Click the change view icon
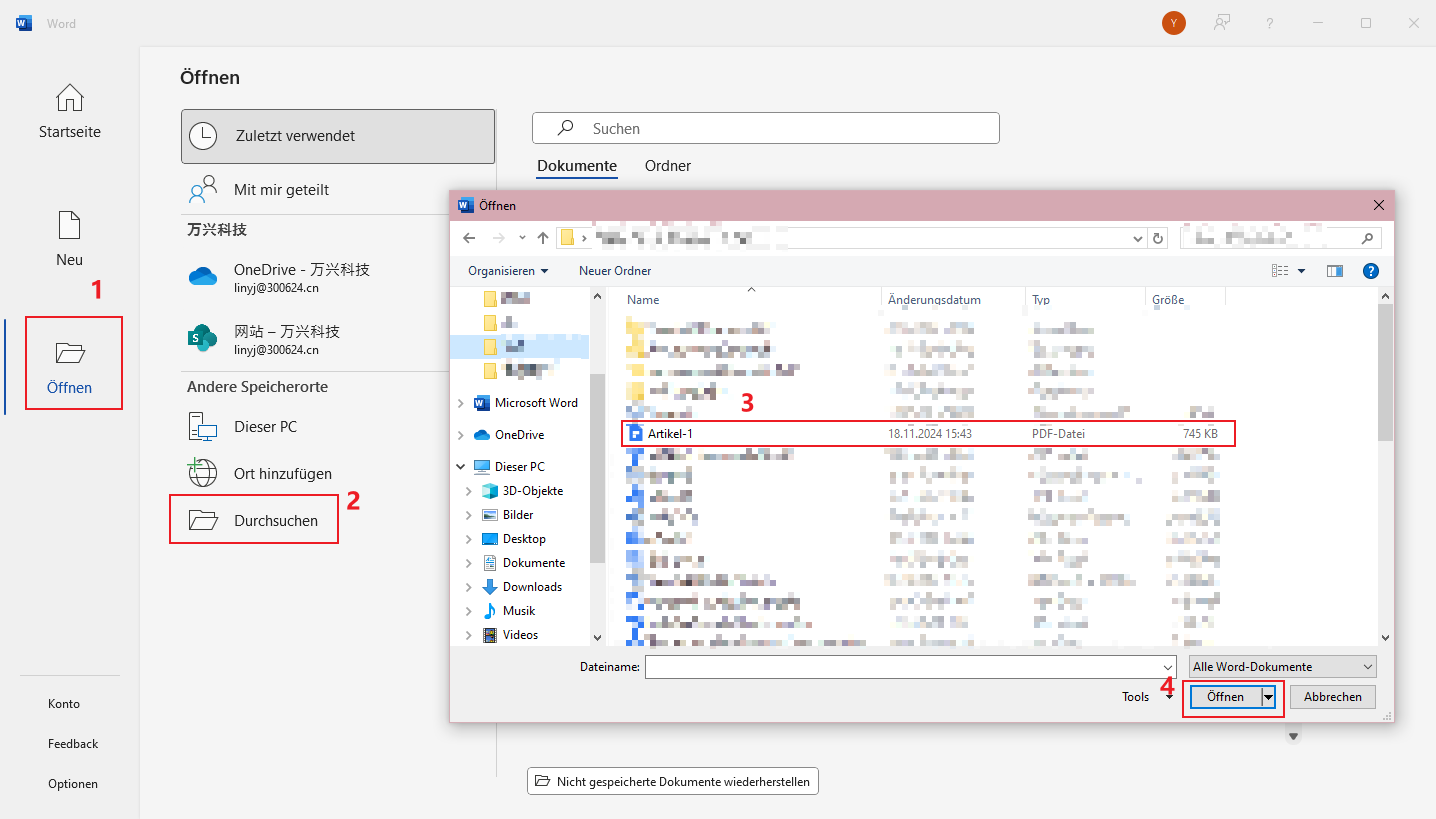Image resolution: width=1436 pixels, height=819 pixels. point(1280,271)
